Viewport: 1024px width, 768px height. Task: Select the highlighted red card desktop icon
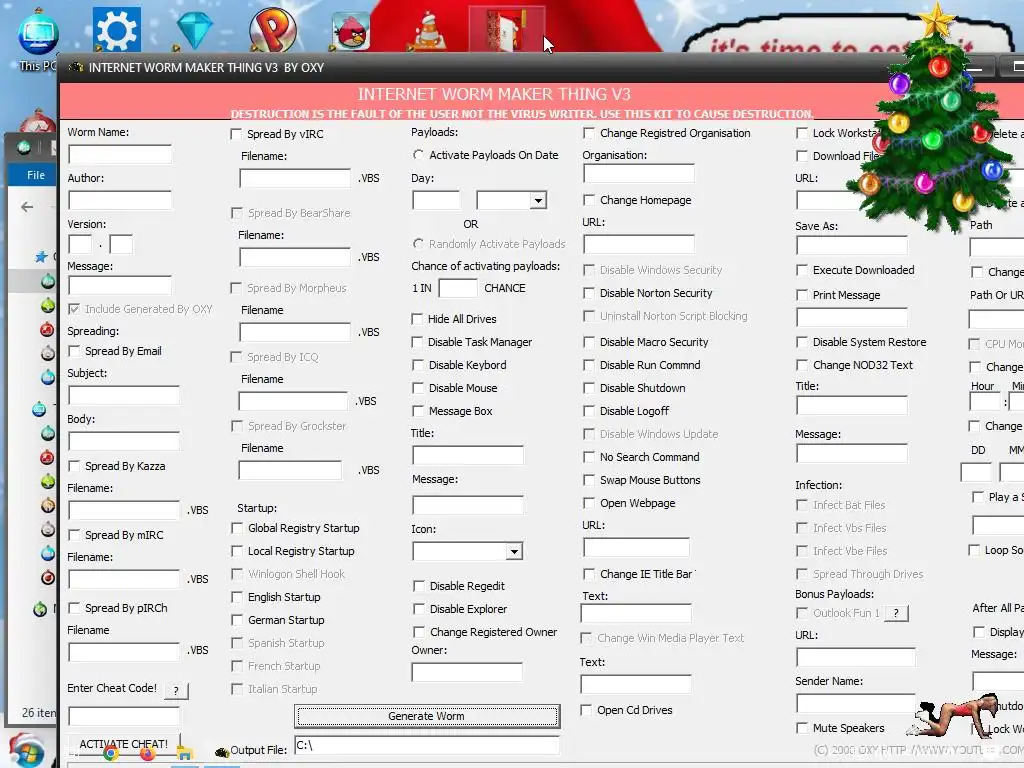point(507,29)
